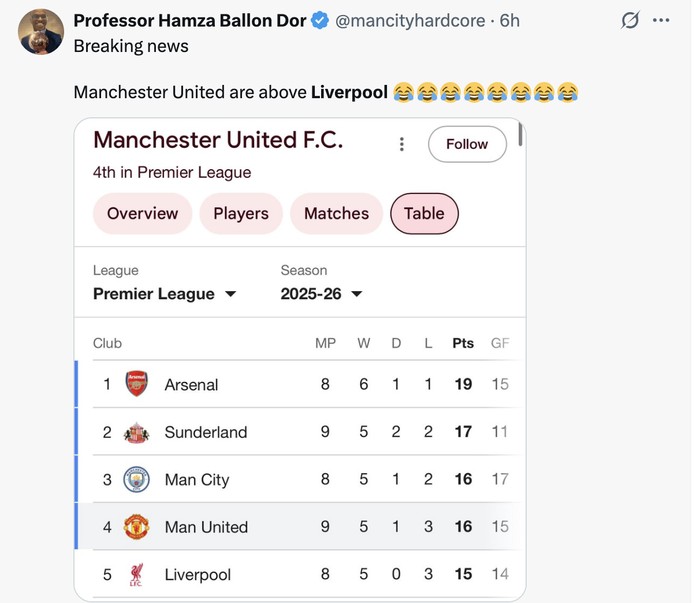Switch to the Players tab
Viewport: 700px width, 603px height.
click(241, 213)
